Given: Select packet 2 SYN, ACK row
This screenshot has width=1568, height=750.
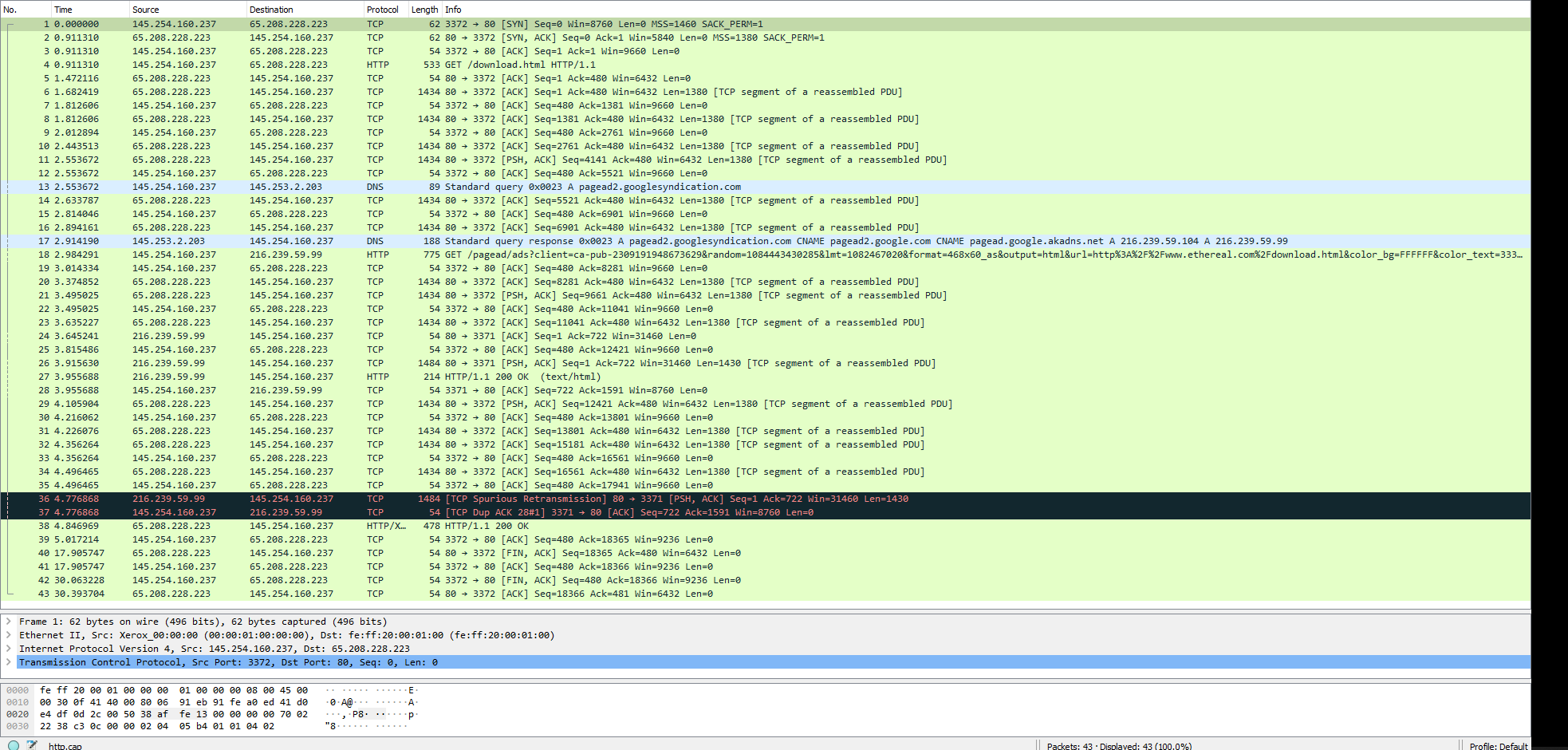Looking at the screenshot, I should (766, 37).
